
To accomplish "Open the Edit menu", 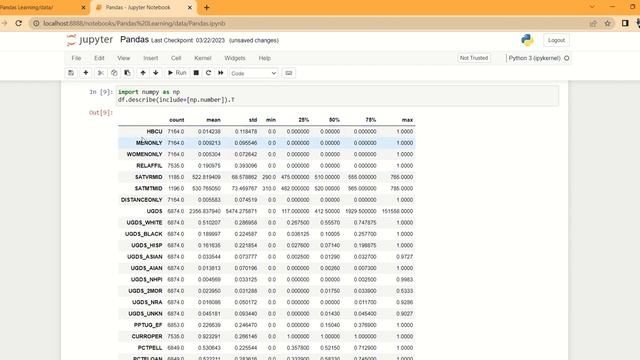I will click(99, 58).
